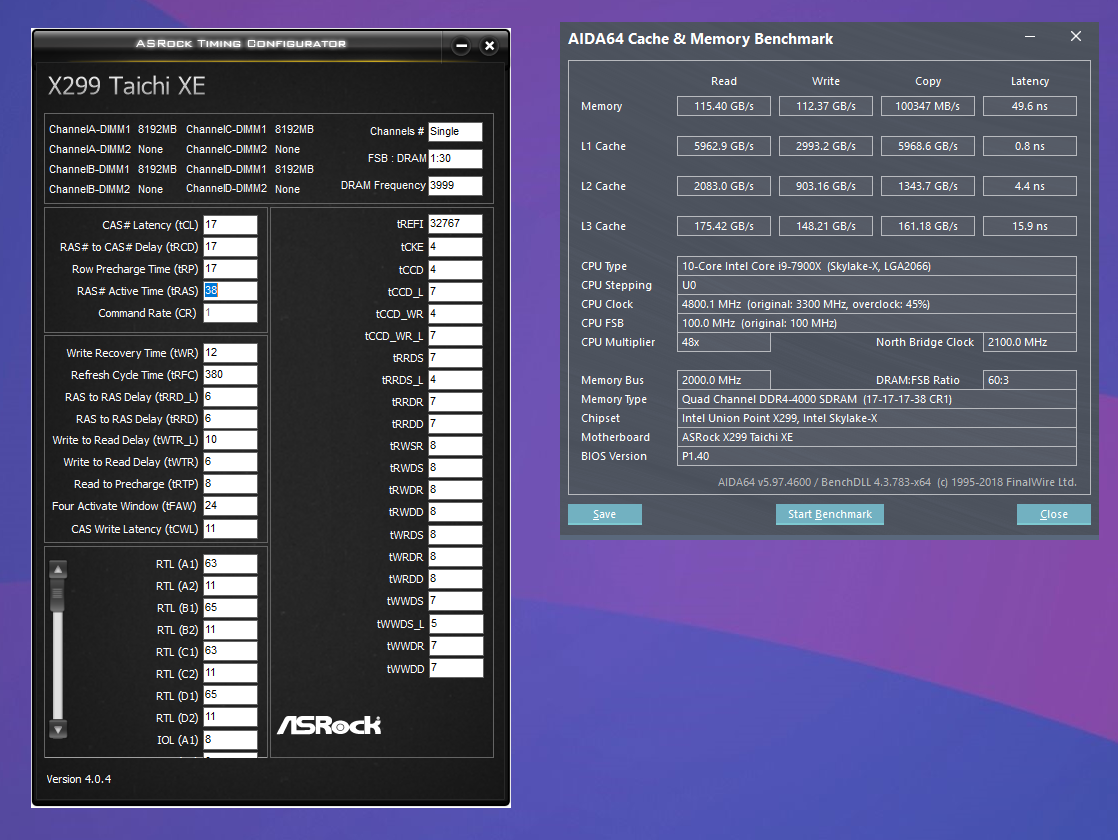Click the L1 Cache Read value 5962.9 GB/s

(x=724, y=146)
